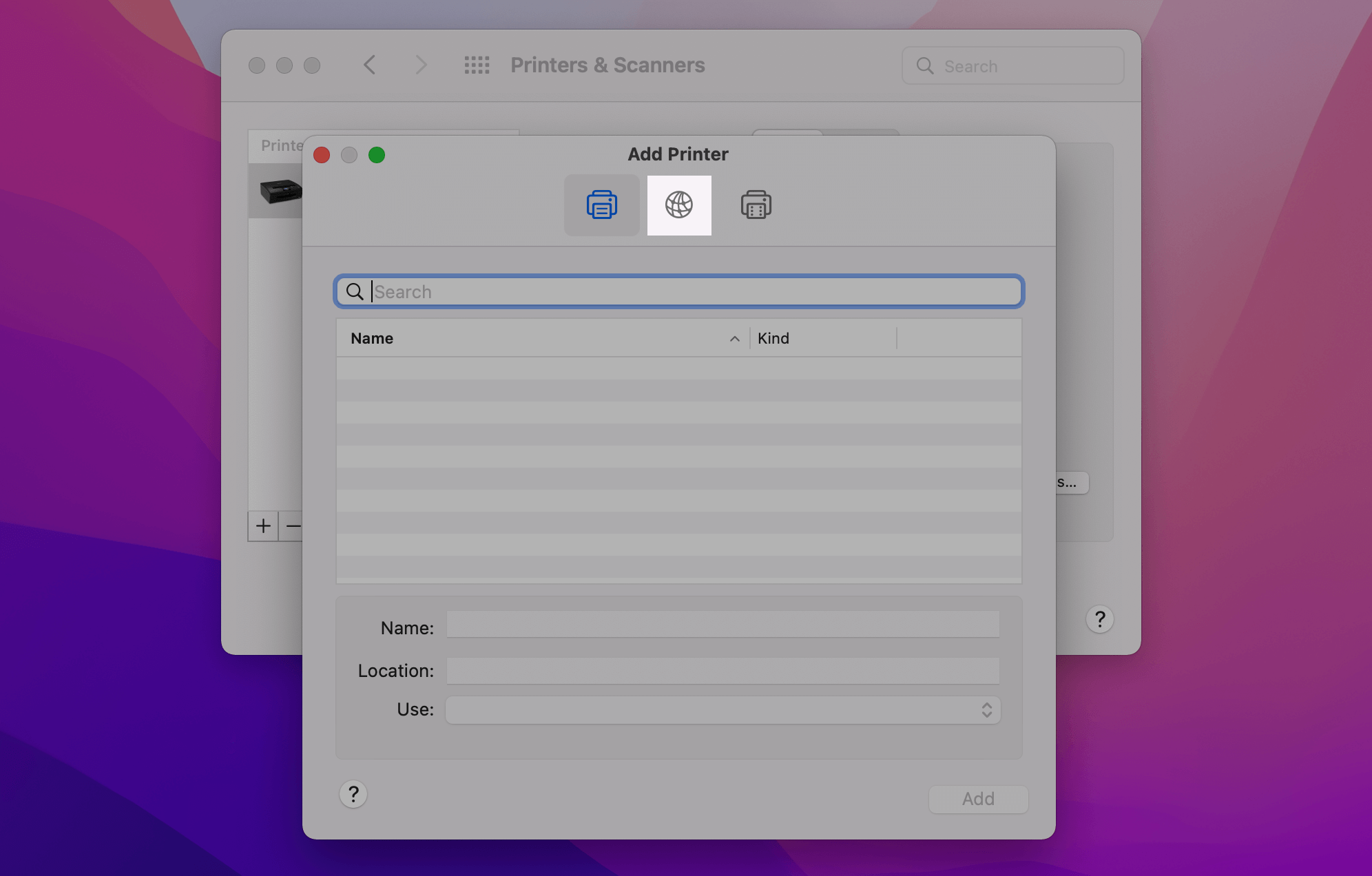Image resolution: width=1372 pixels, height=876 pixels.
Task: Open the Windows printer tab icon
Action: [756, 205]
